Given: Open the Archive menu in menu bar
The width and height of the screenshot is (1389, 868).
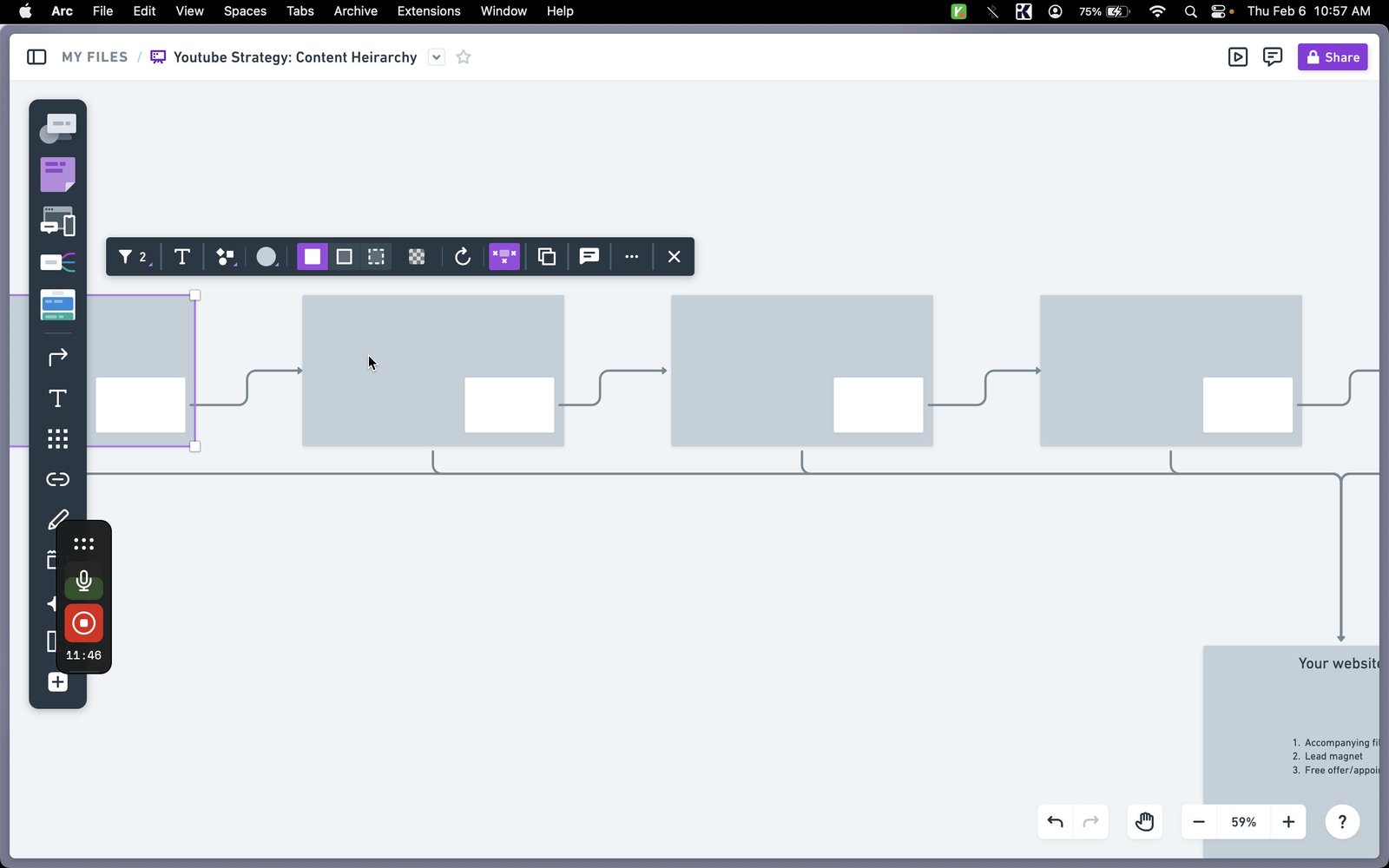Looking at the screenshot, I should (x=355, y=11).
